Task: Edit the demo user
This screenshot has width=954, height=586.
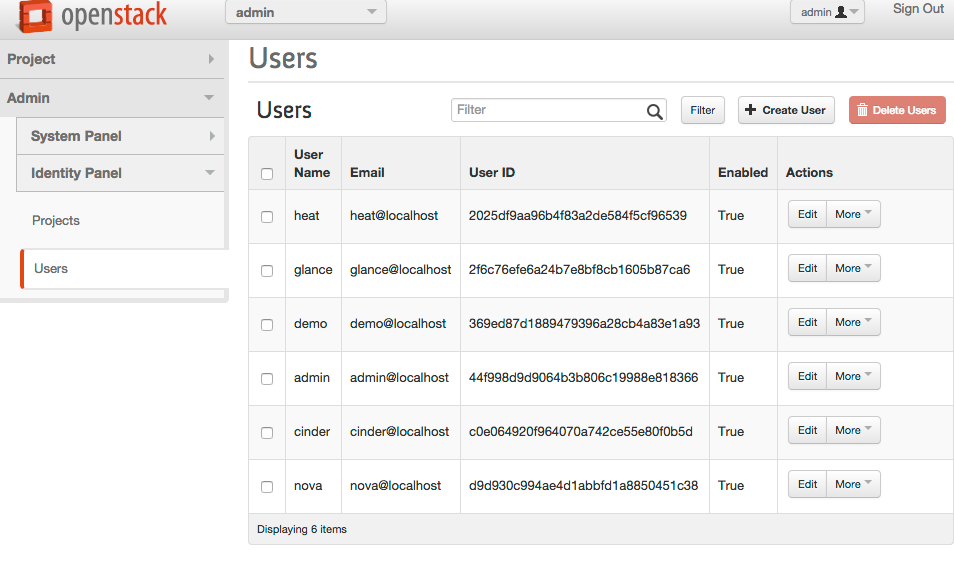Action: tap(807, 322)
